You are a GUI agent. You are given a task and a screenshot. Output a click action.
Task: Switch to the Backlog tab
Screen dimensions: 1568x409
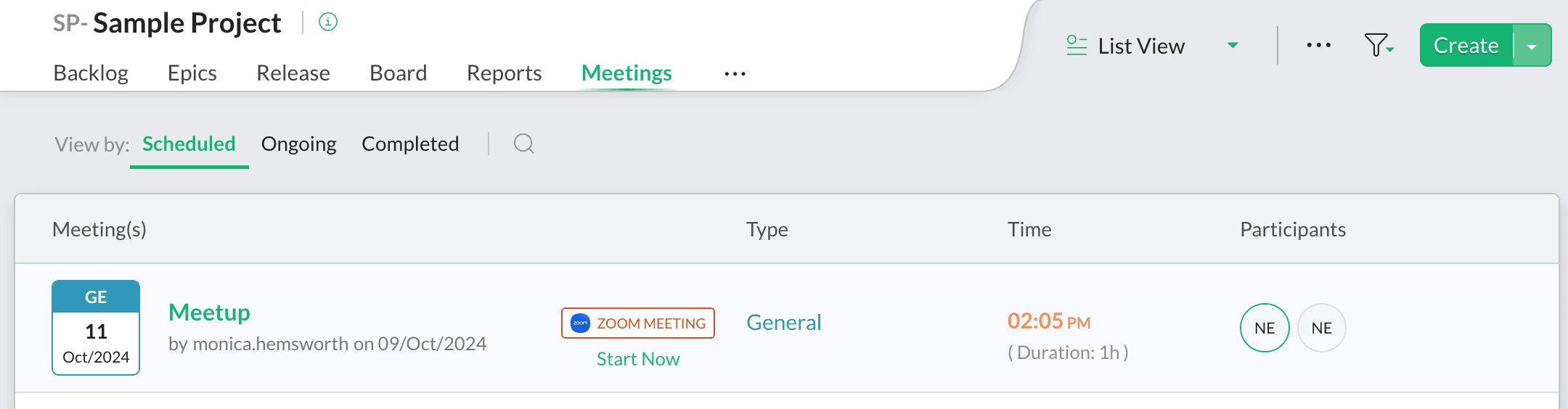(x=91, y=73)
